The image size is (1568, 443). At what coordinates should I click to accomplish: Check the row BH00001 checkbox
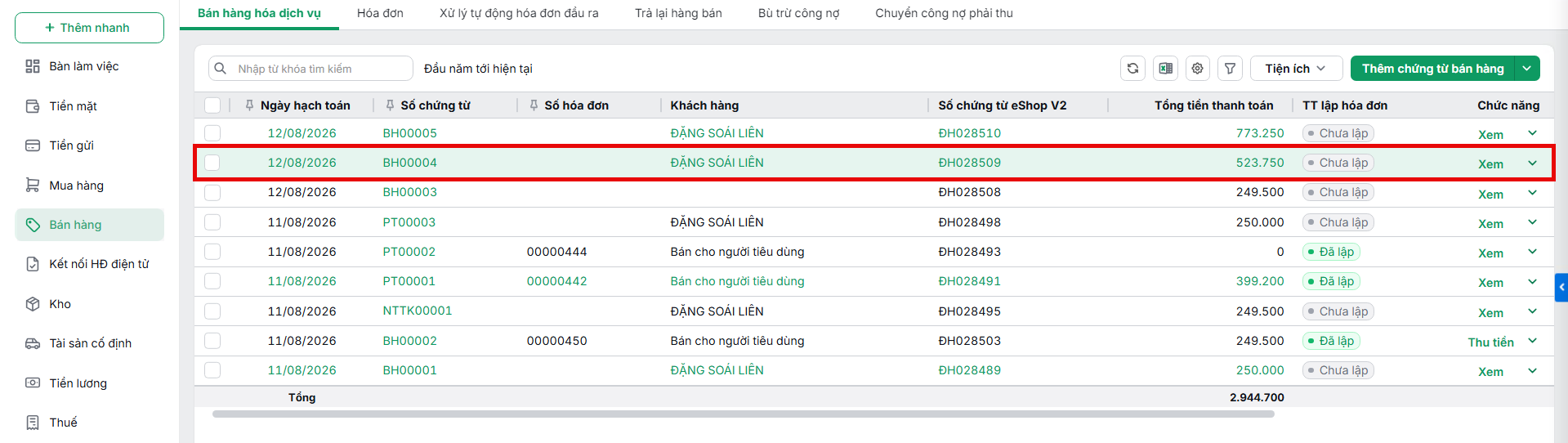coord(212,370)
